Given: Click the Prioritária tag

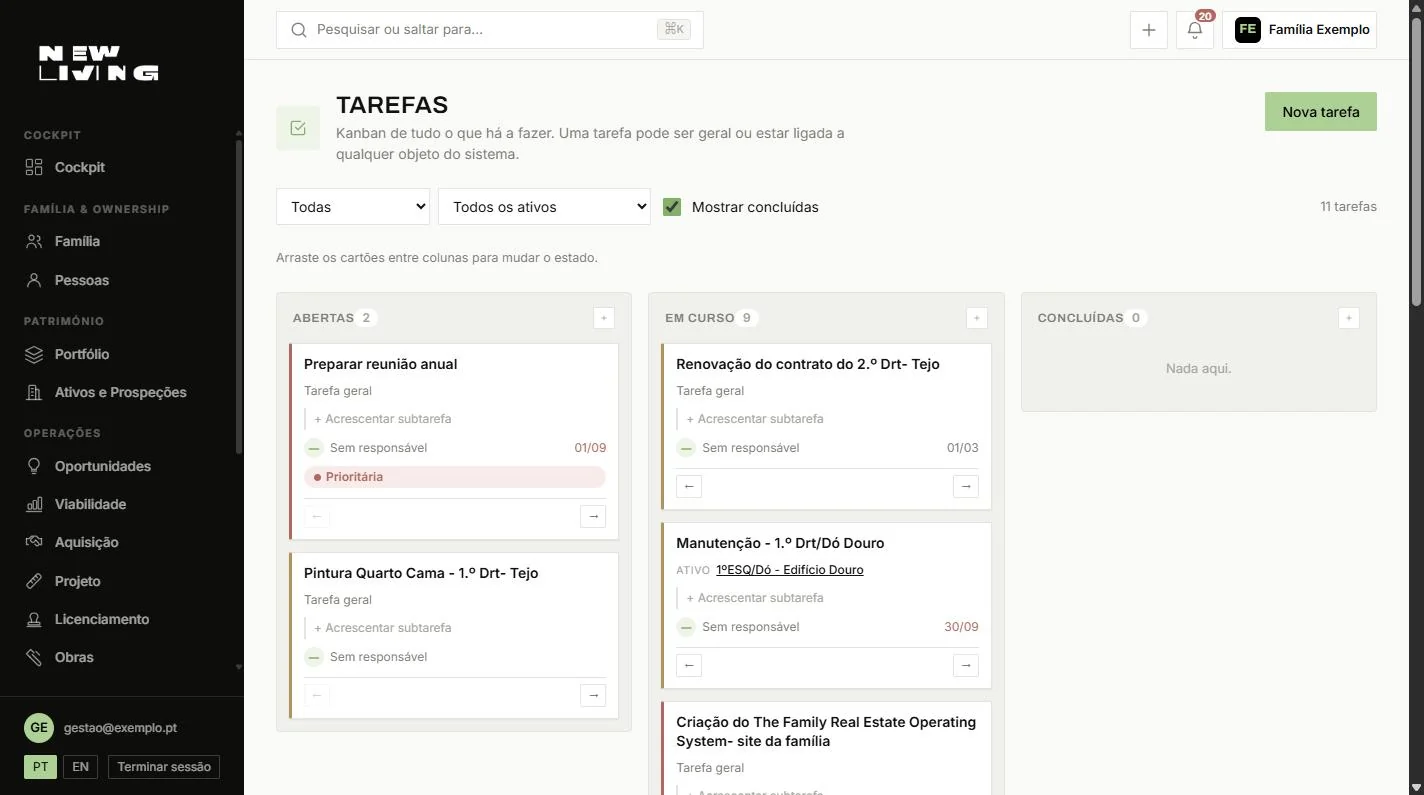Looking at the screenshot, I should [455, 477].
